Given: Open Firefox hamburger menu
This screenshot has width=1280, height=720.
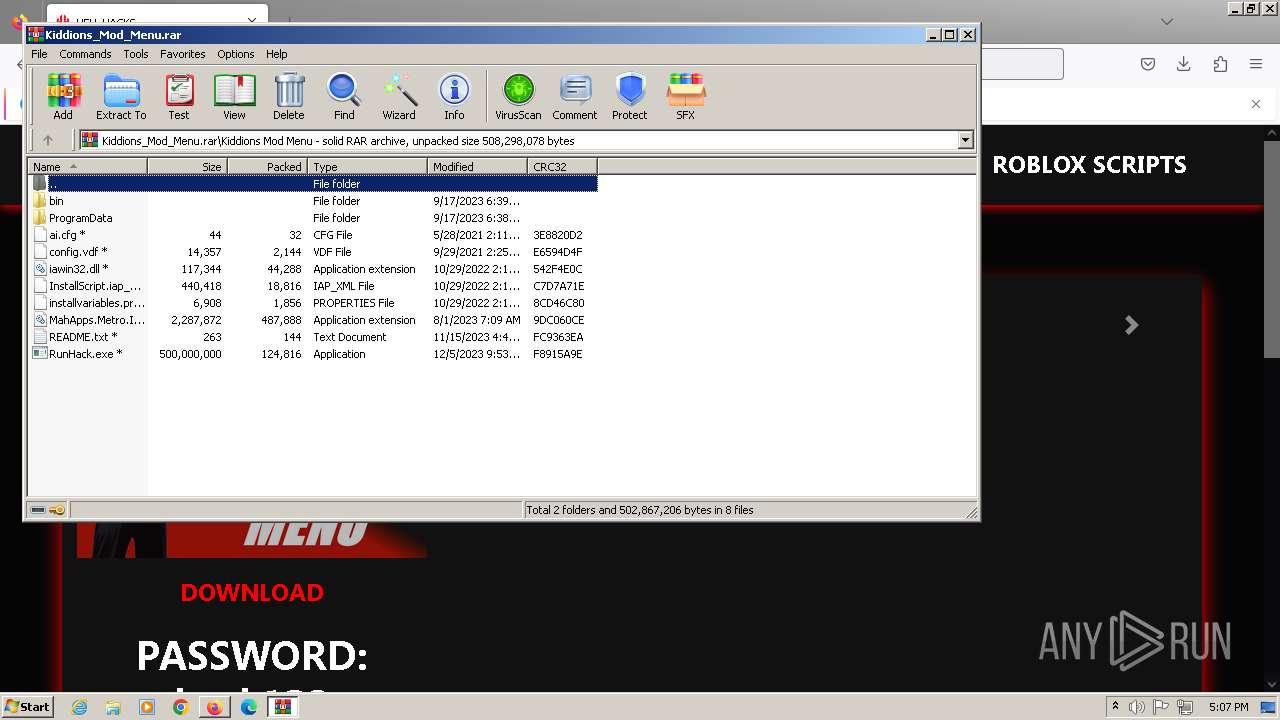Looking at the screenshot, I should coord(1255,64).
